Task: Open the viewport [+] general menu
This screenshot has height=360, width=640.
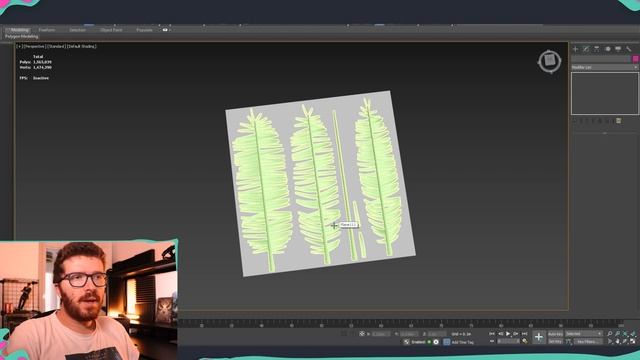Action: pyautogui.click(x=19, y=47)
